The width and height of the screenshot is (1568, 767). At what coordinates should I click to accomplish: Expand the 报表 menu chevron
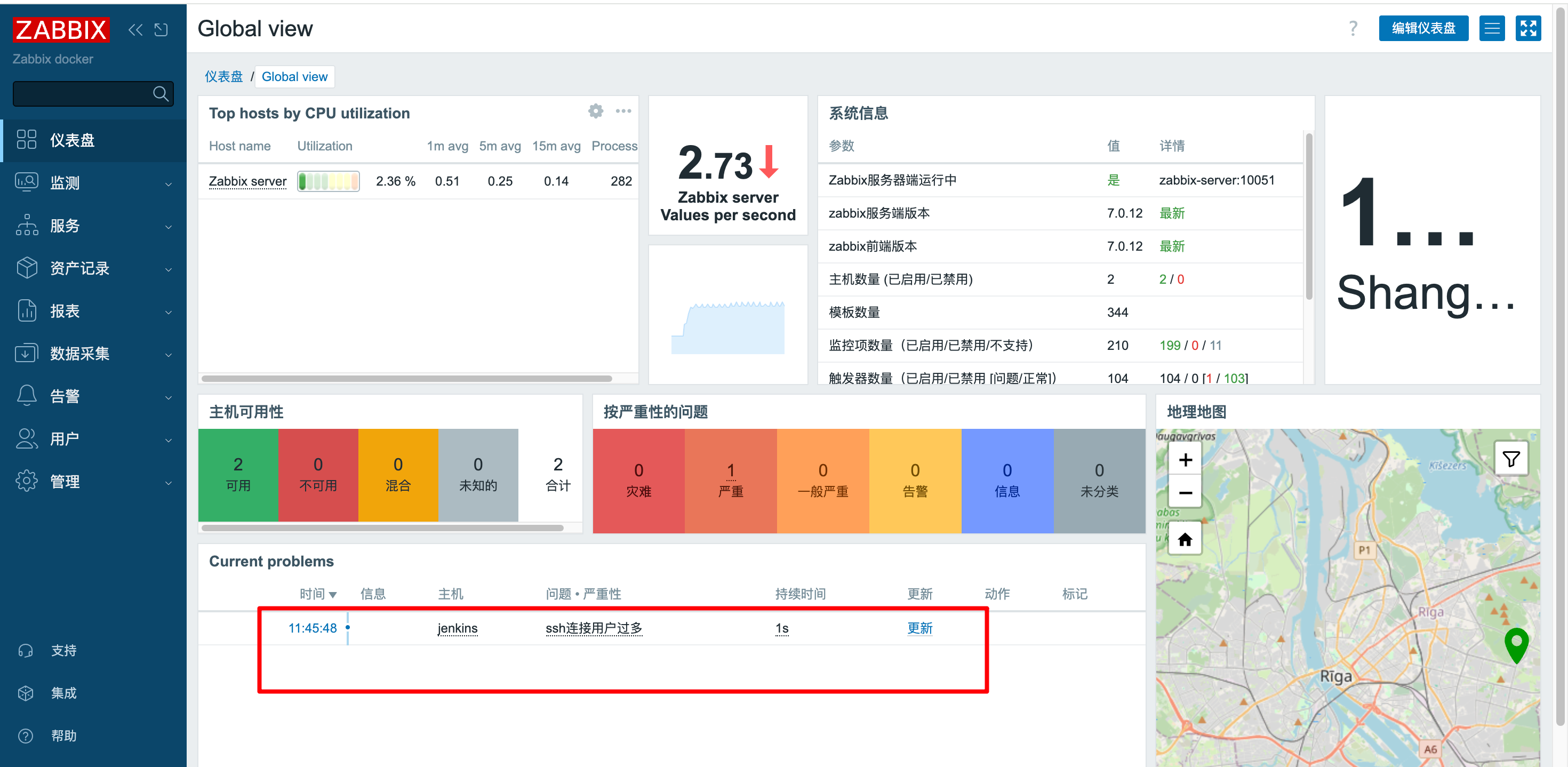coord(169,311)
